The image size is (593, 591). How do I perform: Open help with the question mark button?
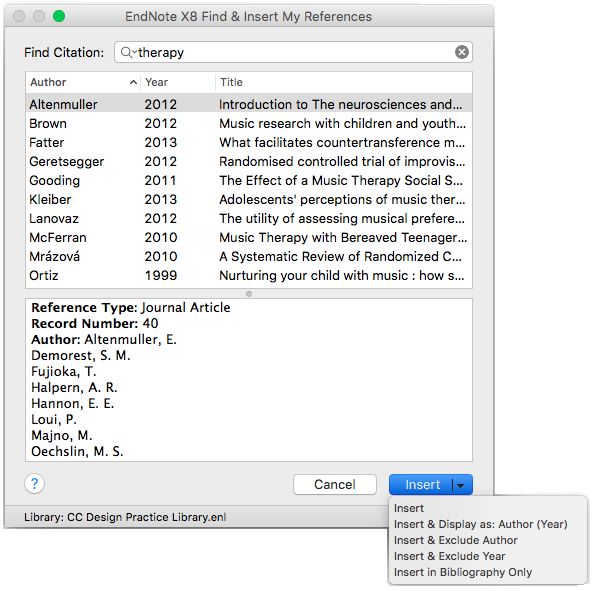coord(34,484)
